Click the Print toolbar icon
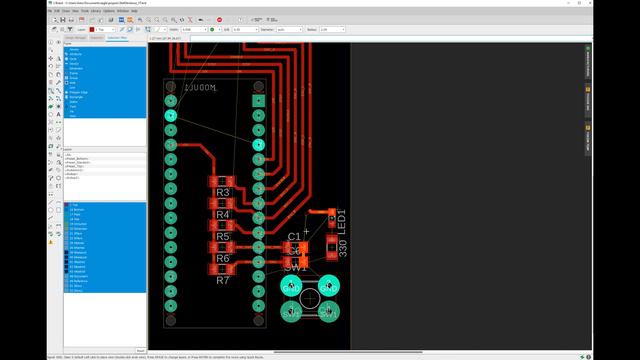The width and height of the screenshot is (640, 360). tap(71, 20)
